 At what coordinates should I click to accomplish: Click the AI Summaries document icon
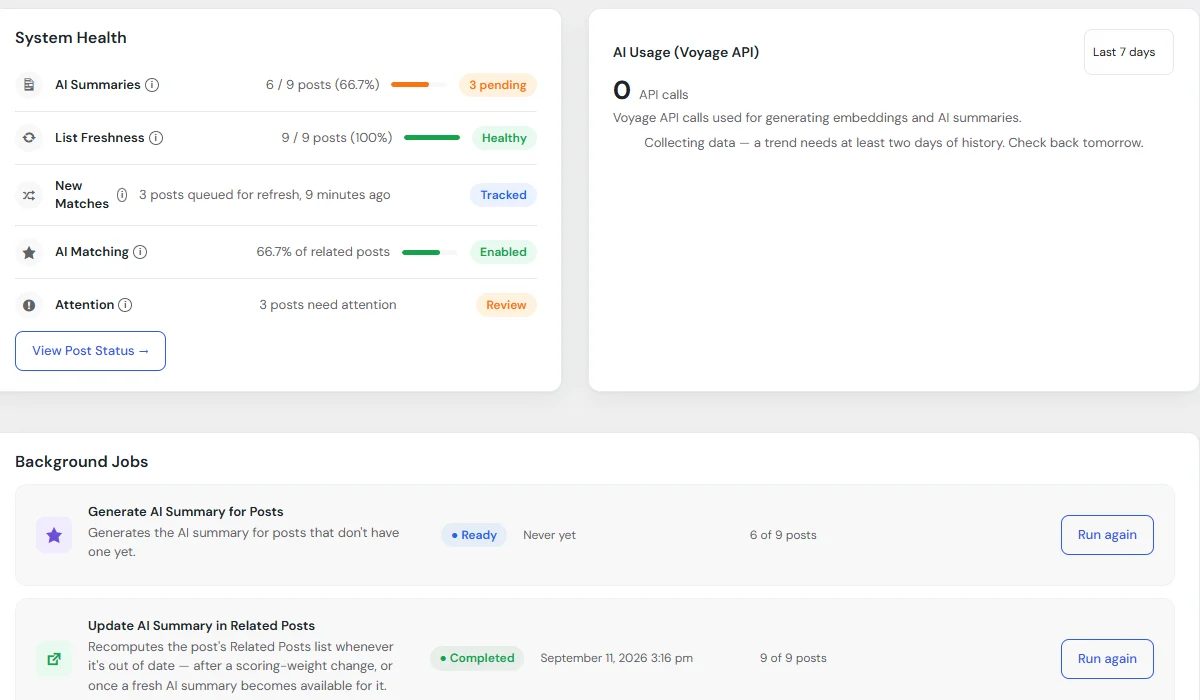(x=29, y=85)
